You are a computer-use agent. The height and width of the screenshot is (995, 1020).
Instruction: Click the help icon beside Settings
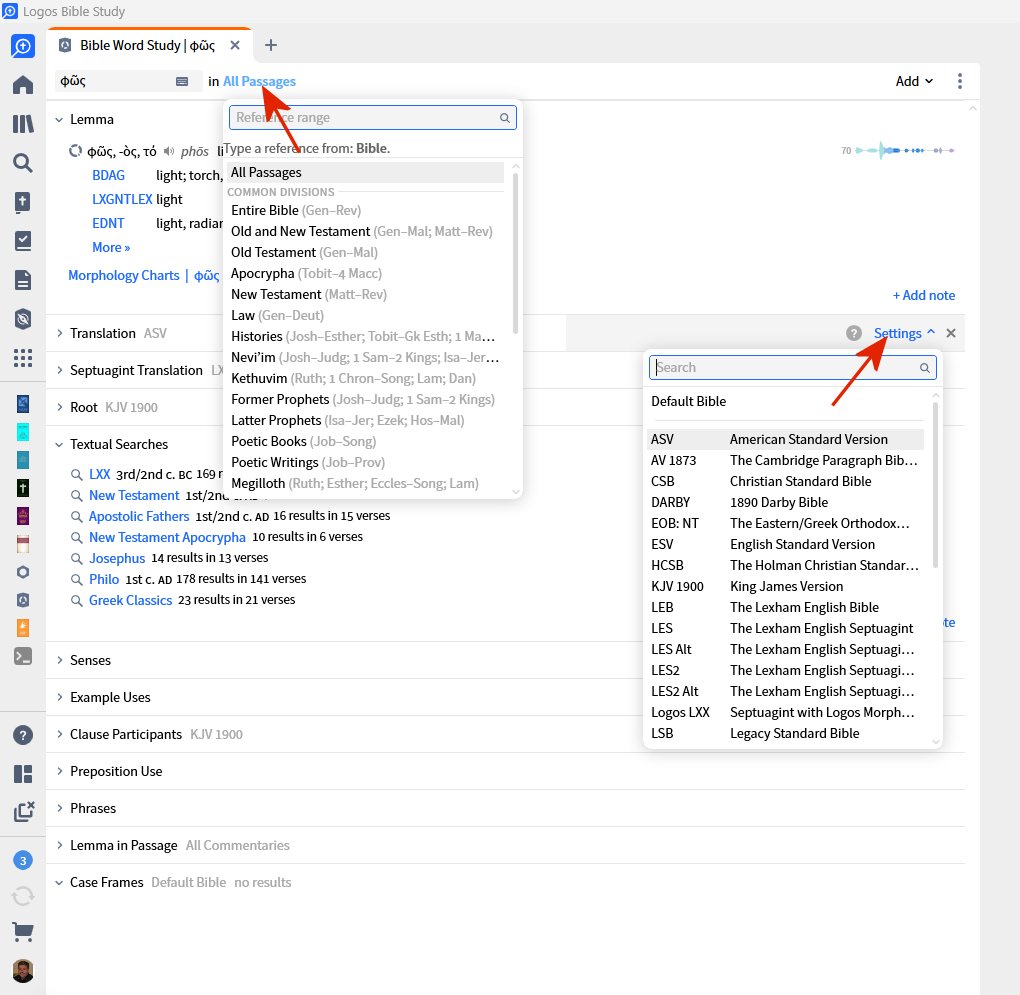(853, 333)
